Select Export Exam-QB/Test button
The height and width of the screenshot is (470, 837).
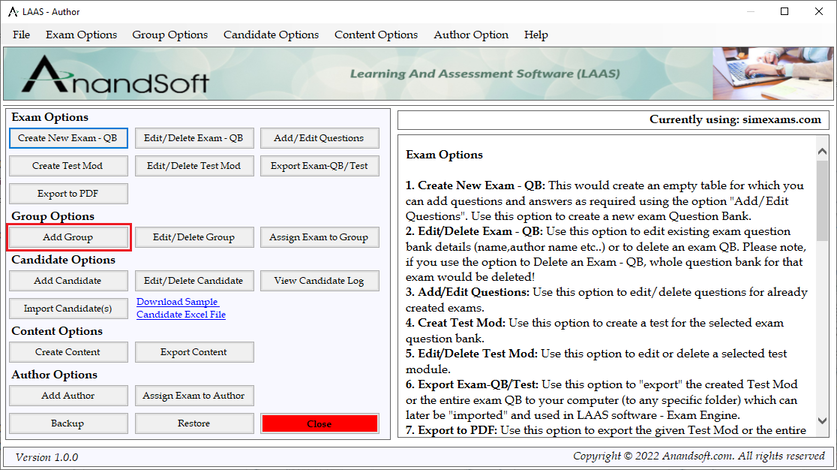click(x=319, y=166)
